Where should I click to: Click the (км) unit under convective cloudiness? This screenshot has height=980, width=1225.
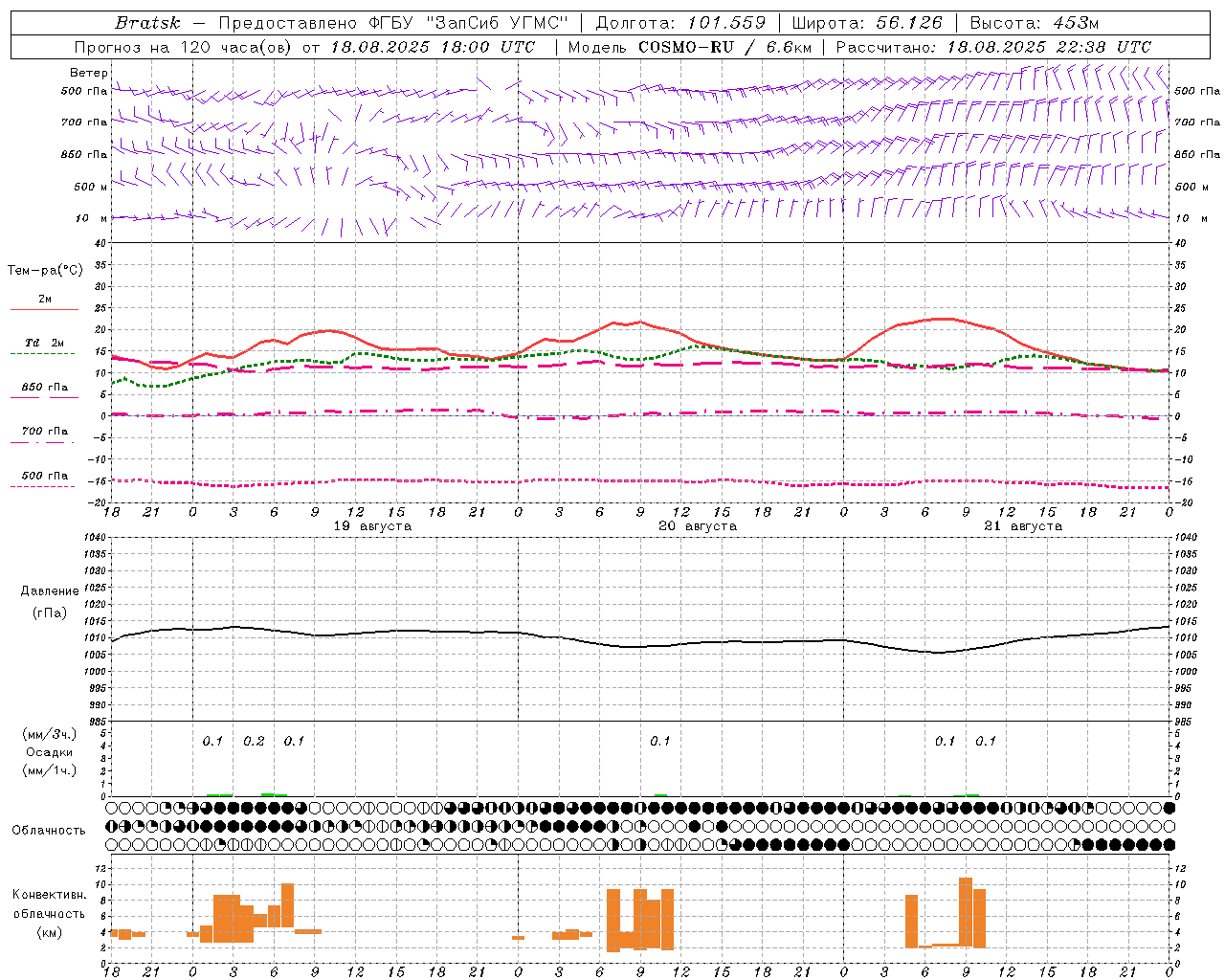[x=49, y=932]
